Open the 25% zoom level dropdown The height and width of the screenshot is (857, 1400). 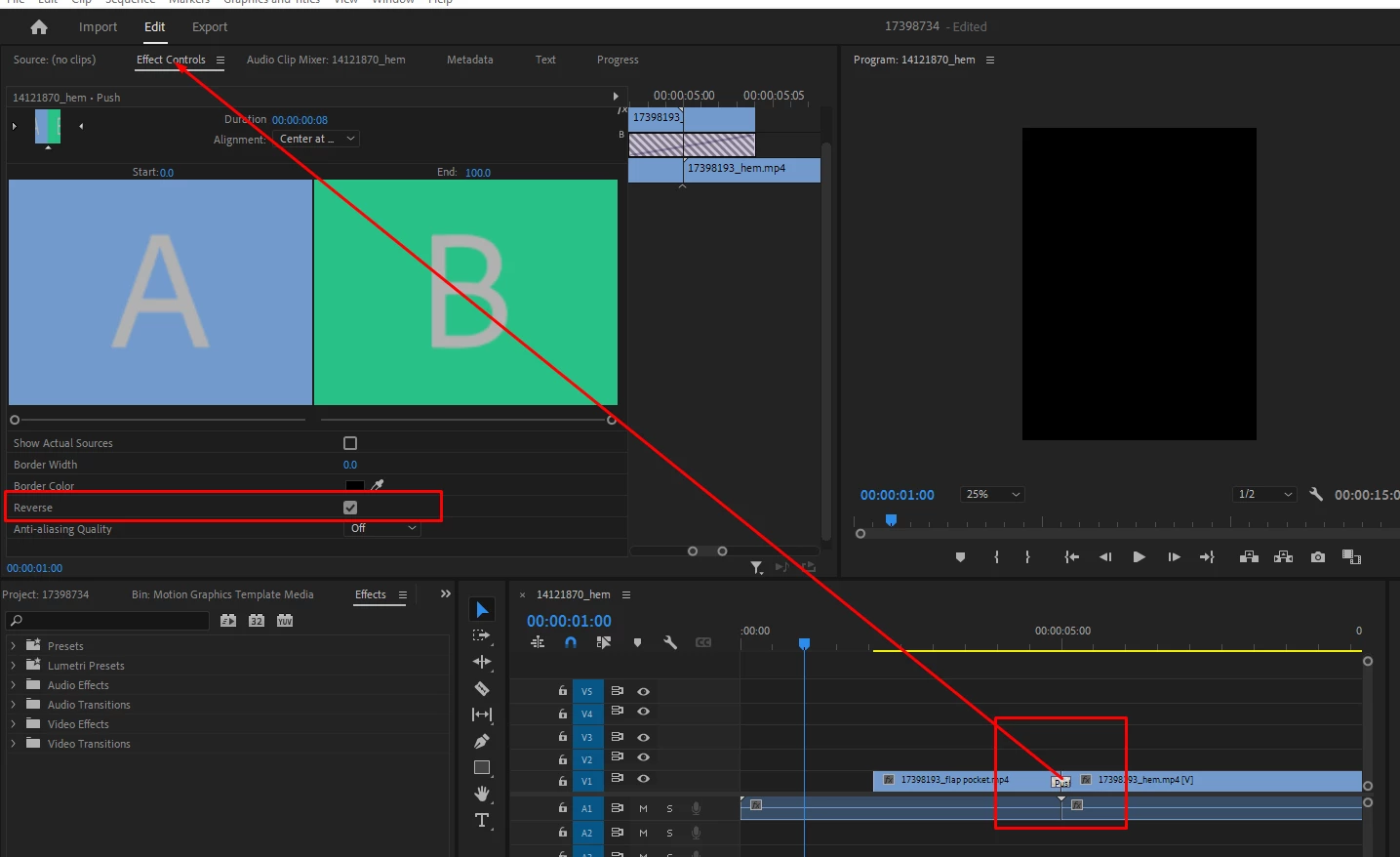tap(992, 494)
